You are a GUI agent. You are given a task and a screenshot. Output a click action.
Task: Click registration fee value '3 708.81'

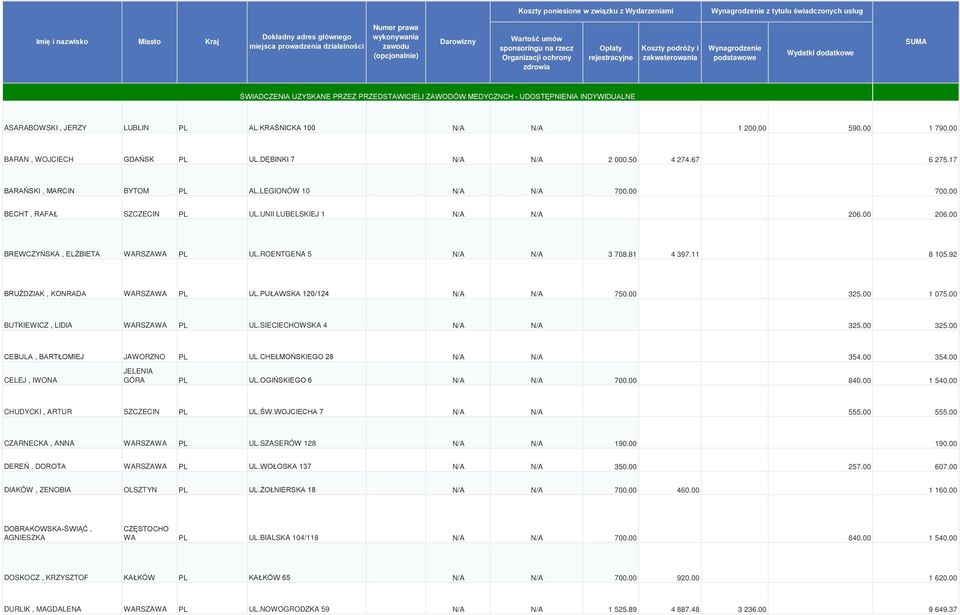(622, 254)
